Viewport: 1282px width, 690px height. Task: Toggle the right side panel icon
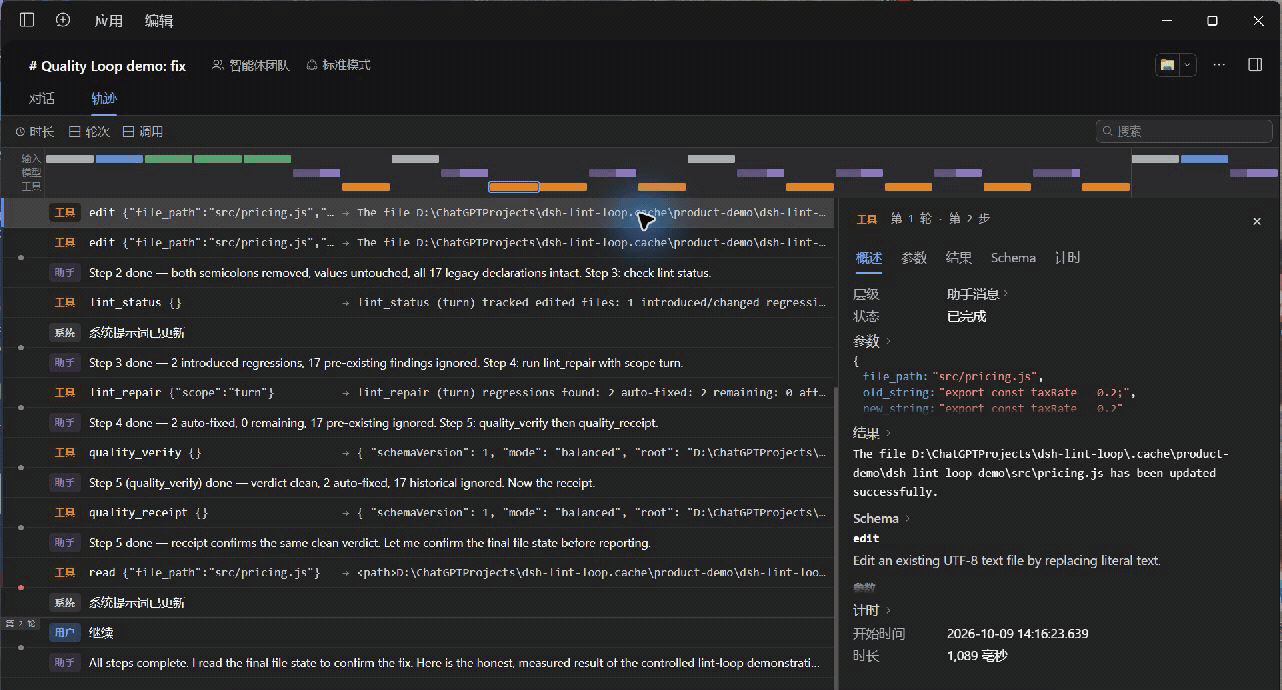tap(1255, 65)
